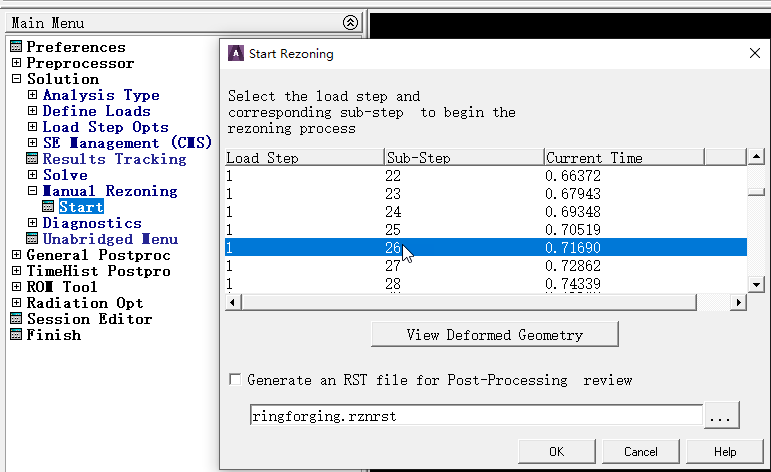Click the time value 0.69348
Screen dimensions: 771x472
[573, 212]
